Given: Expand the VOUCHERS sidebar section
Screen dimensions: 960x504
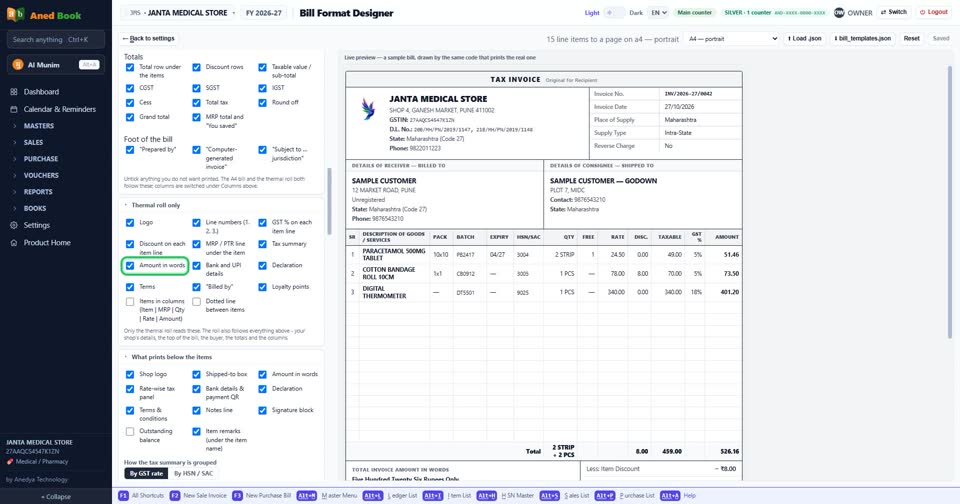Looking at the screenshot, I should 41,176.
